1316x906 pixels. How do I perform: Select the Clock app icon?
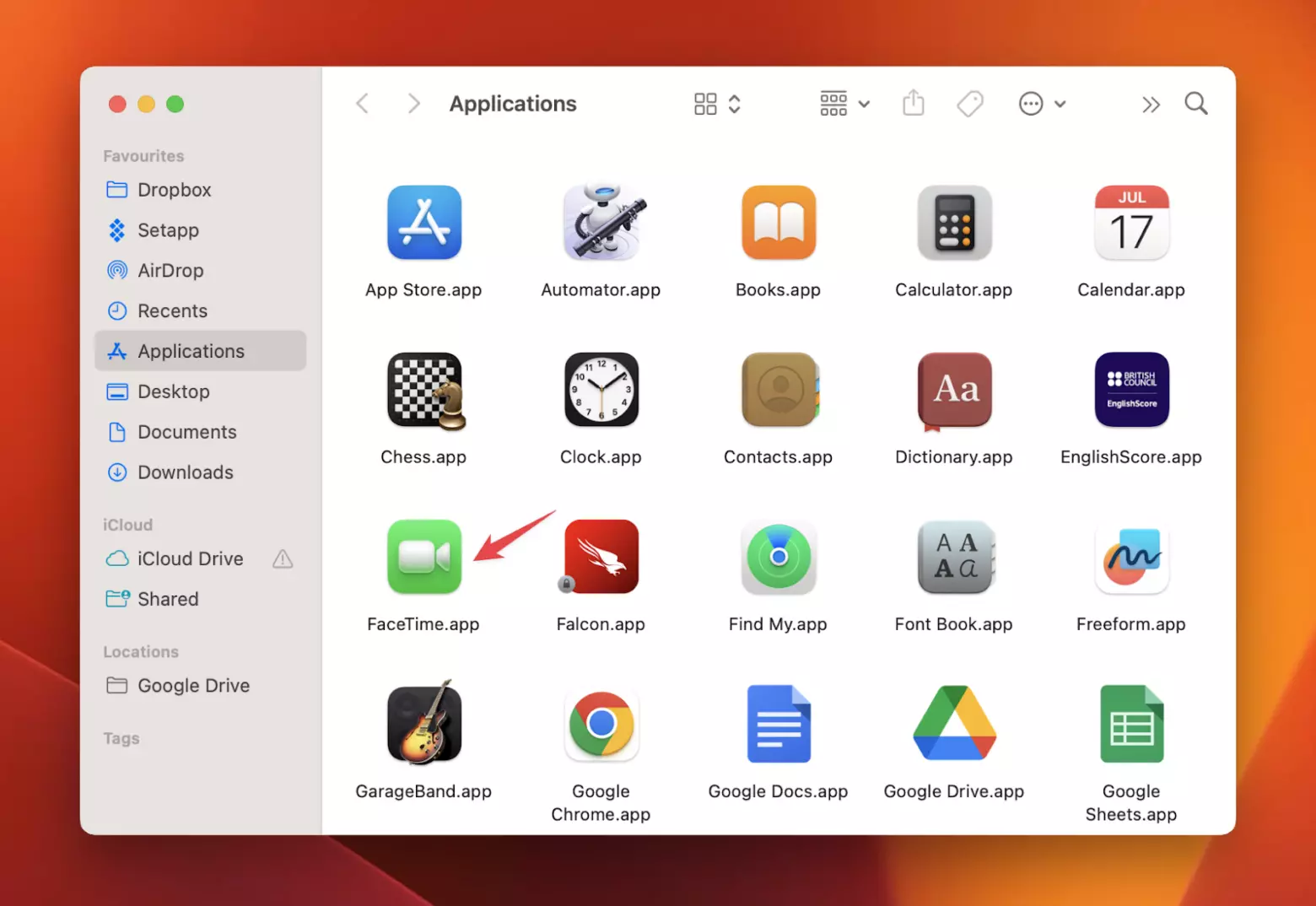point(601,390)
